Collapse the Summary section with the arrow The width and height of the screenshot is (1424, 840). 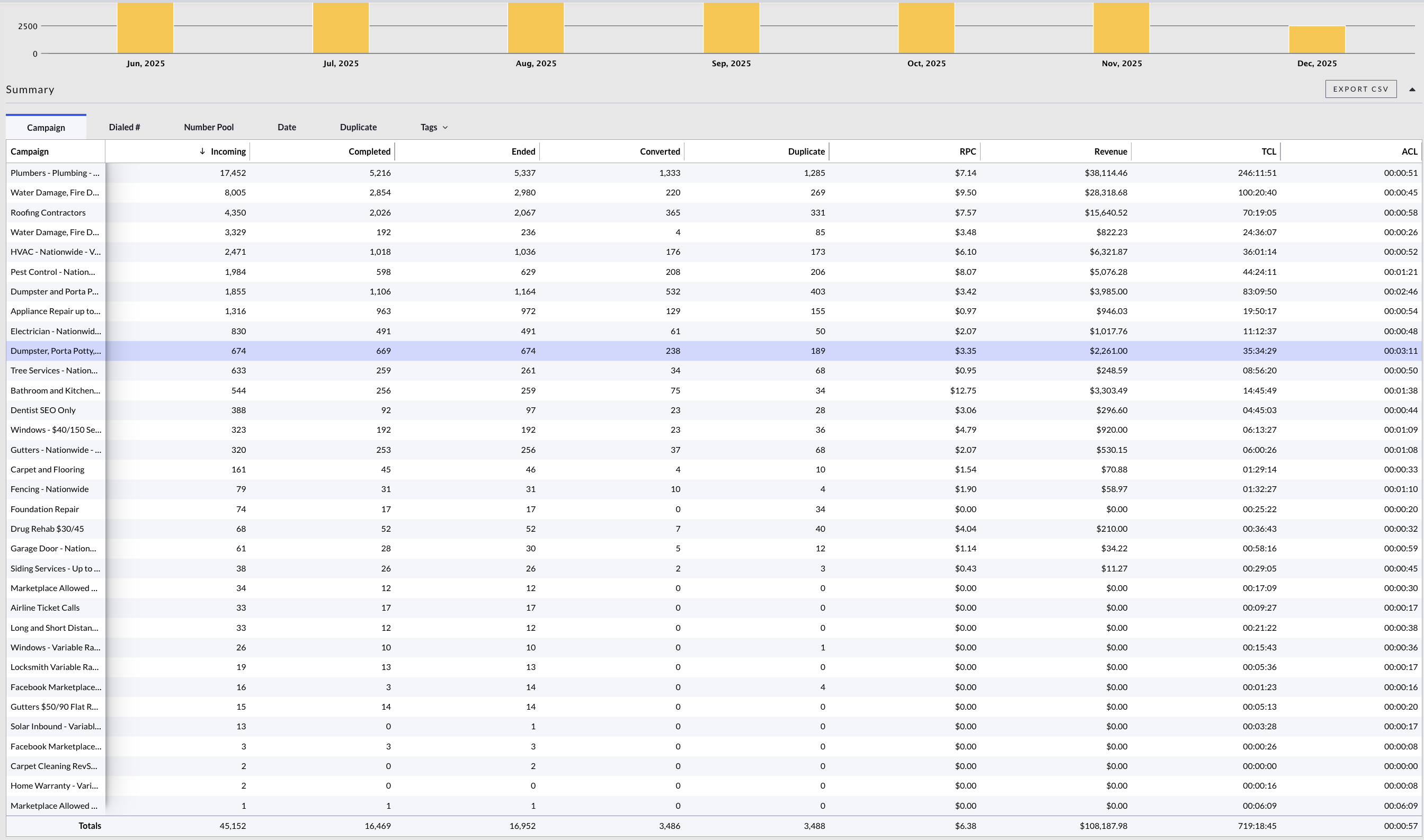coord(1411,90)
